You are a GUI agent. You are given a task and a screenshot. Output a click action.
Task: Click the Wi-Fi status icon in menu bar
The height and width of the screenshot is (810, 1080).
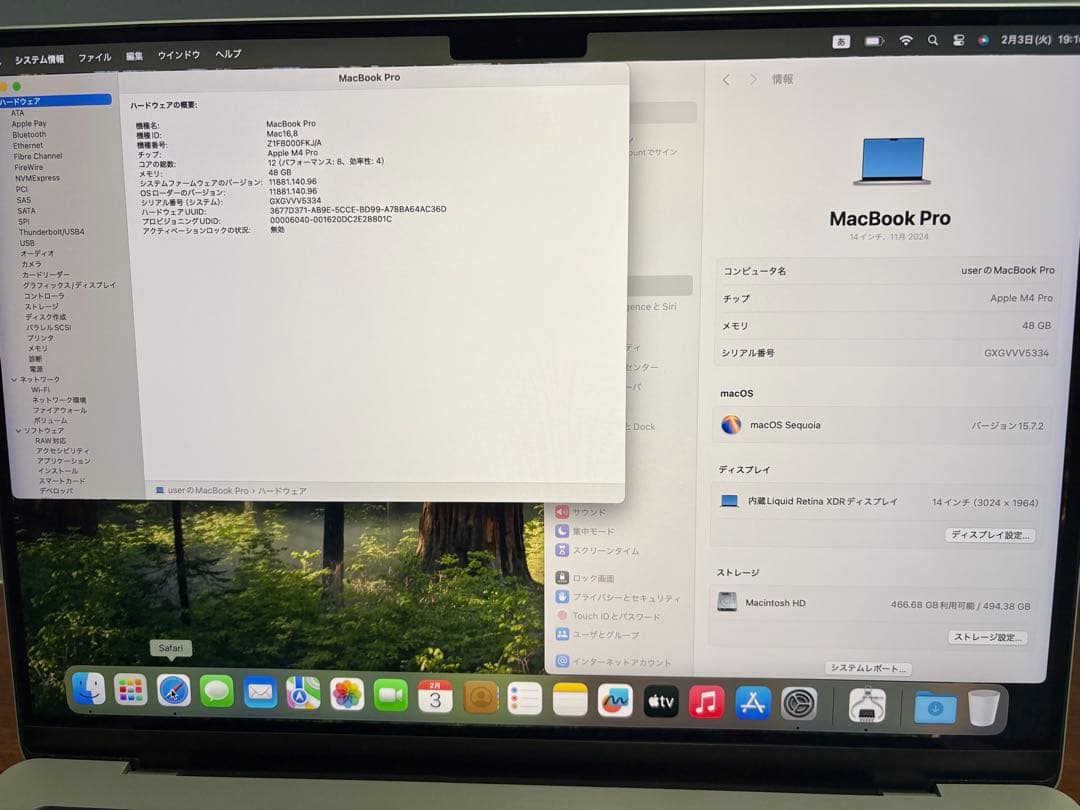[906, 41]
